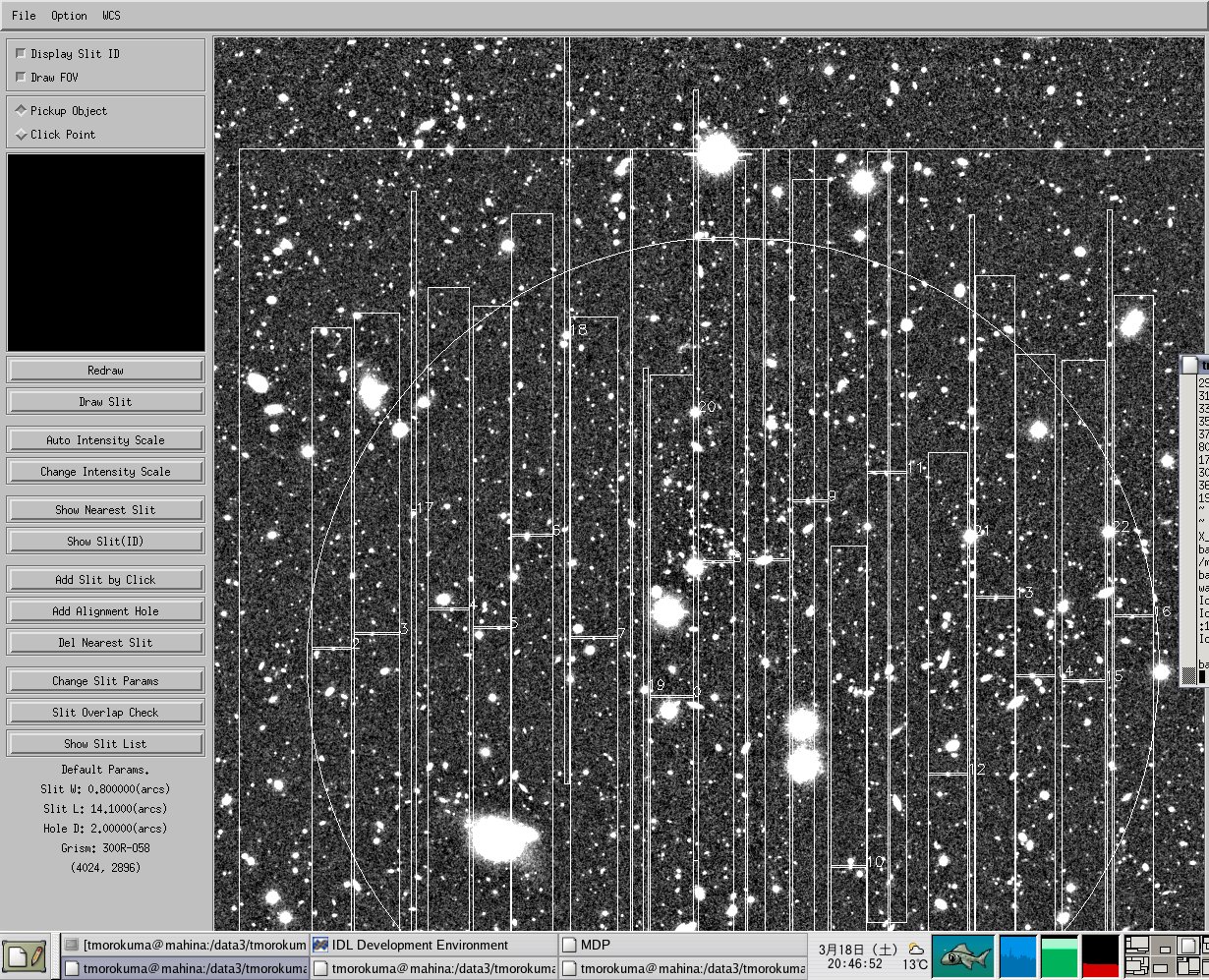Open Change Slit Params
This screenshot has height=980, width=1209.
tap(105, 681)
